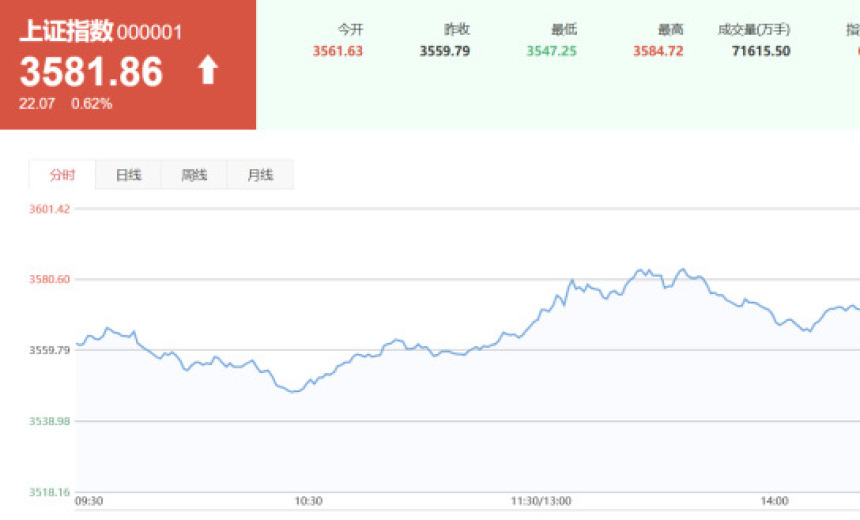Click the 上证指数 title
Viewport: 860px width, 520px height.
(66, 31)
